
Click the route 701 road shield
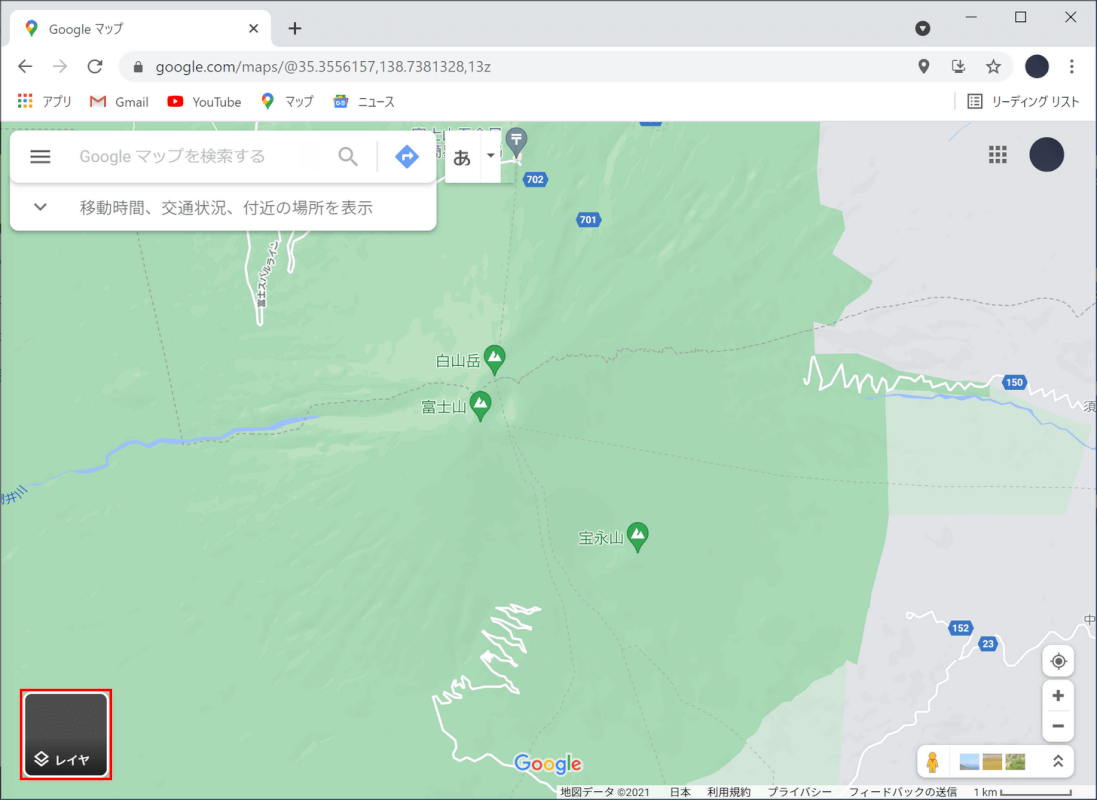(x=588, y=220)
